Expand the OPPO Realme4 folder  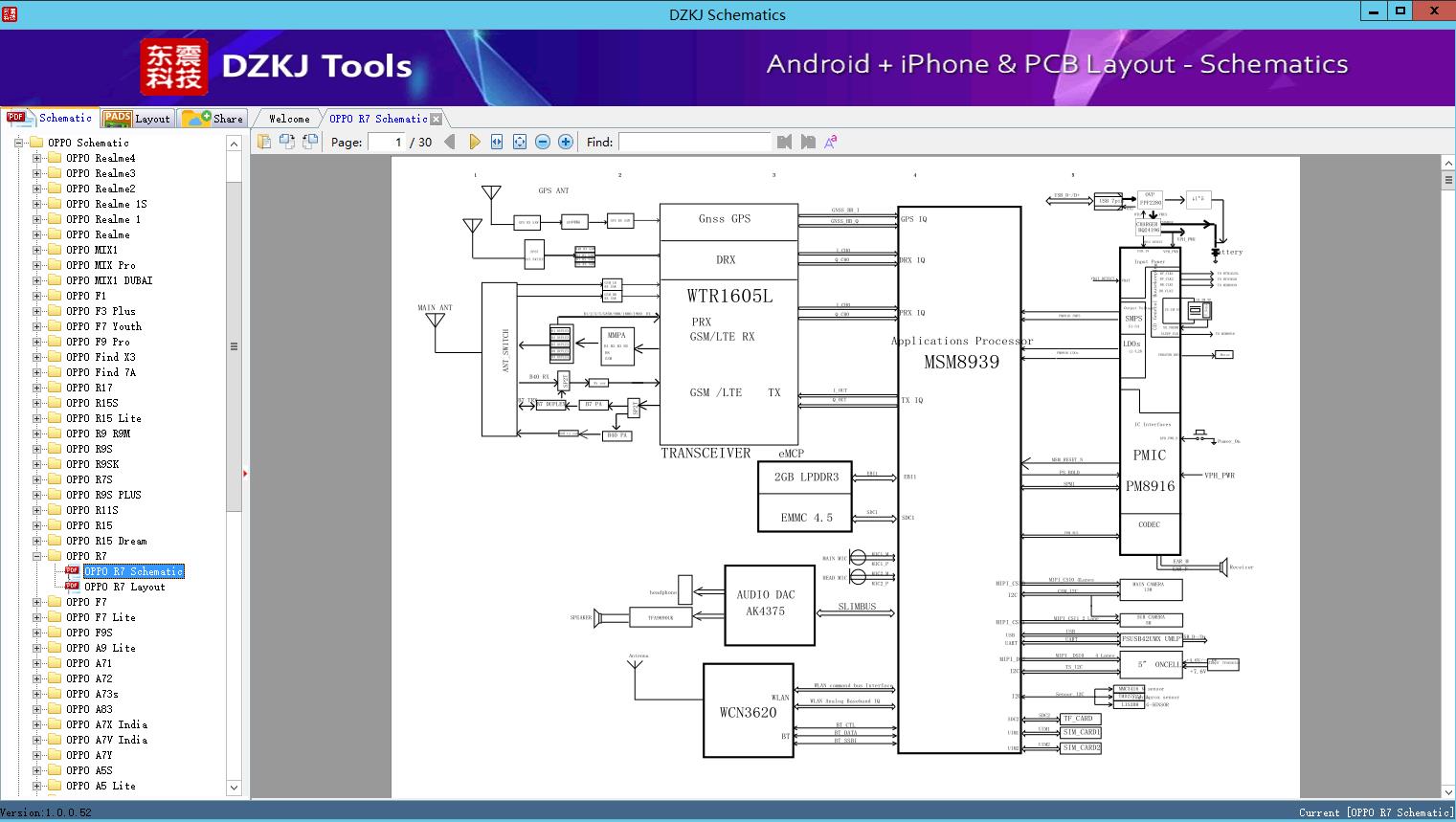coord(36,158)
